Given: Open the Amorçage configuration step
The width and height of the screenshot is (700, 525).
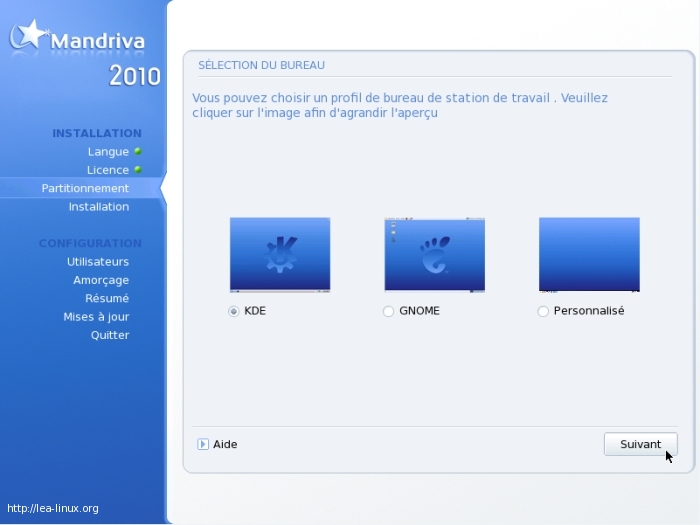Looking at the screenshot, I should pyautogui.click(x=101, y=280).
